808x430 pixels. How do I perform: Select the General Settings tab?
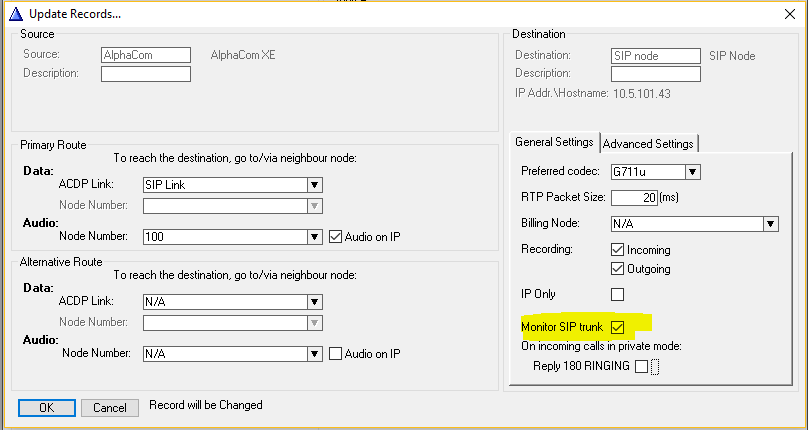tap(553, 142)
